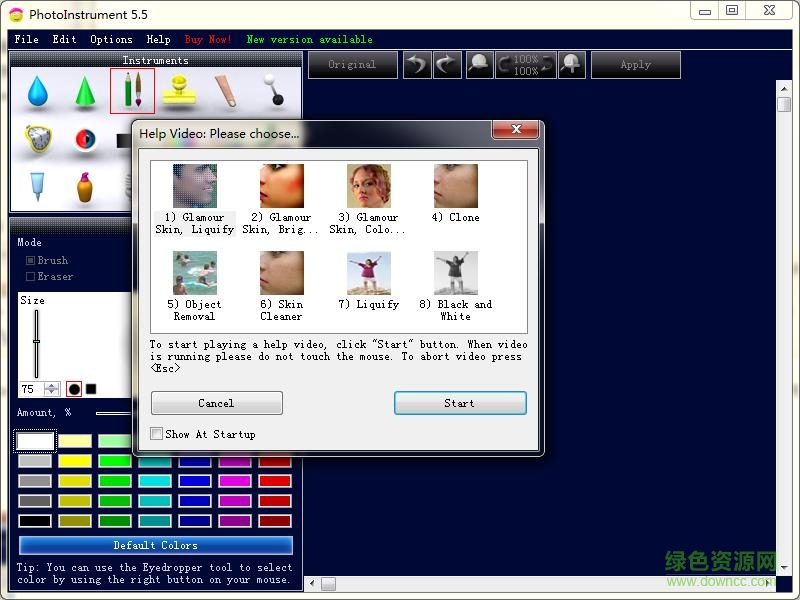Click the vertical scrollbar thumb
The width and height of the screenshot is (800, 600).
[x=784, y=105]
